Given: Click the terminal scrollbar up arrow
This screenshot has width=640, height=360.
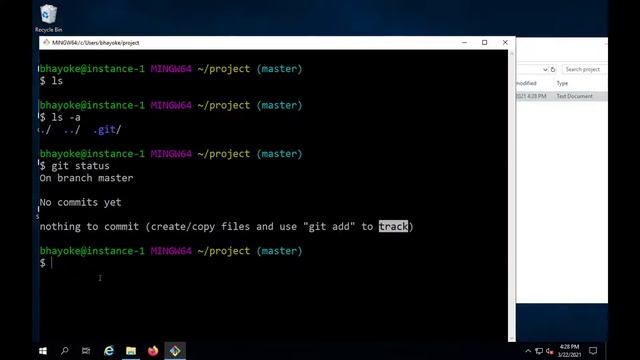Looking at the screenshot, I should [512, 53].
